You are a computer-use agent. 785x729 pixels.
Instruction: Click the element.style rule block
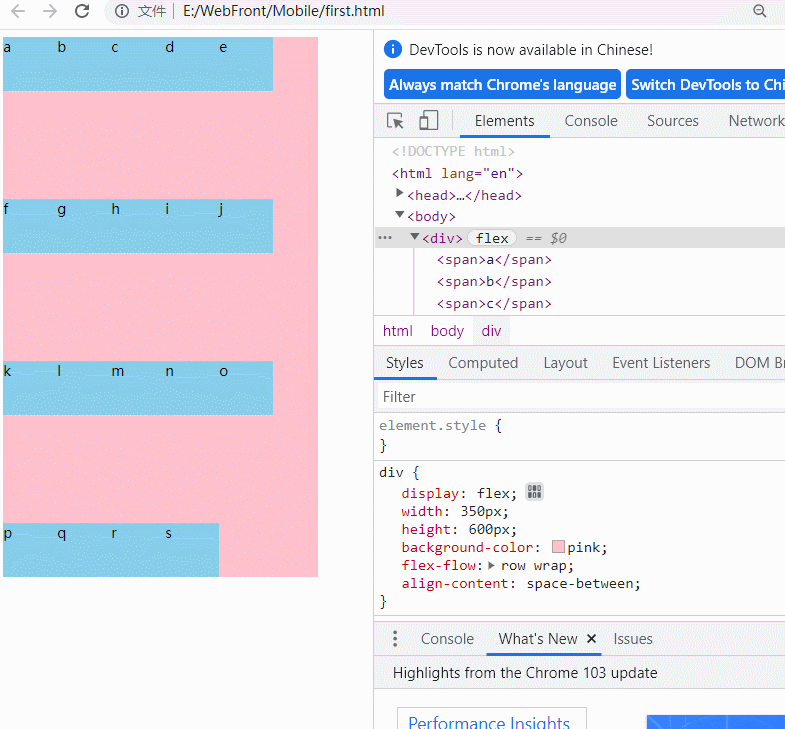click(581, 435)
